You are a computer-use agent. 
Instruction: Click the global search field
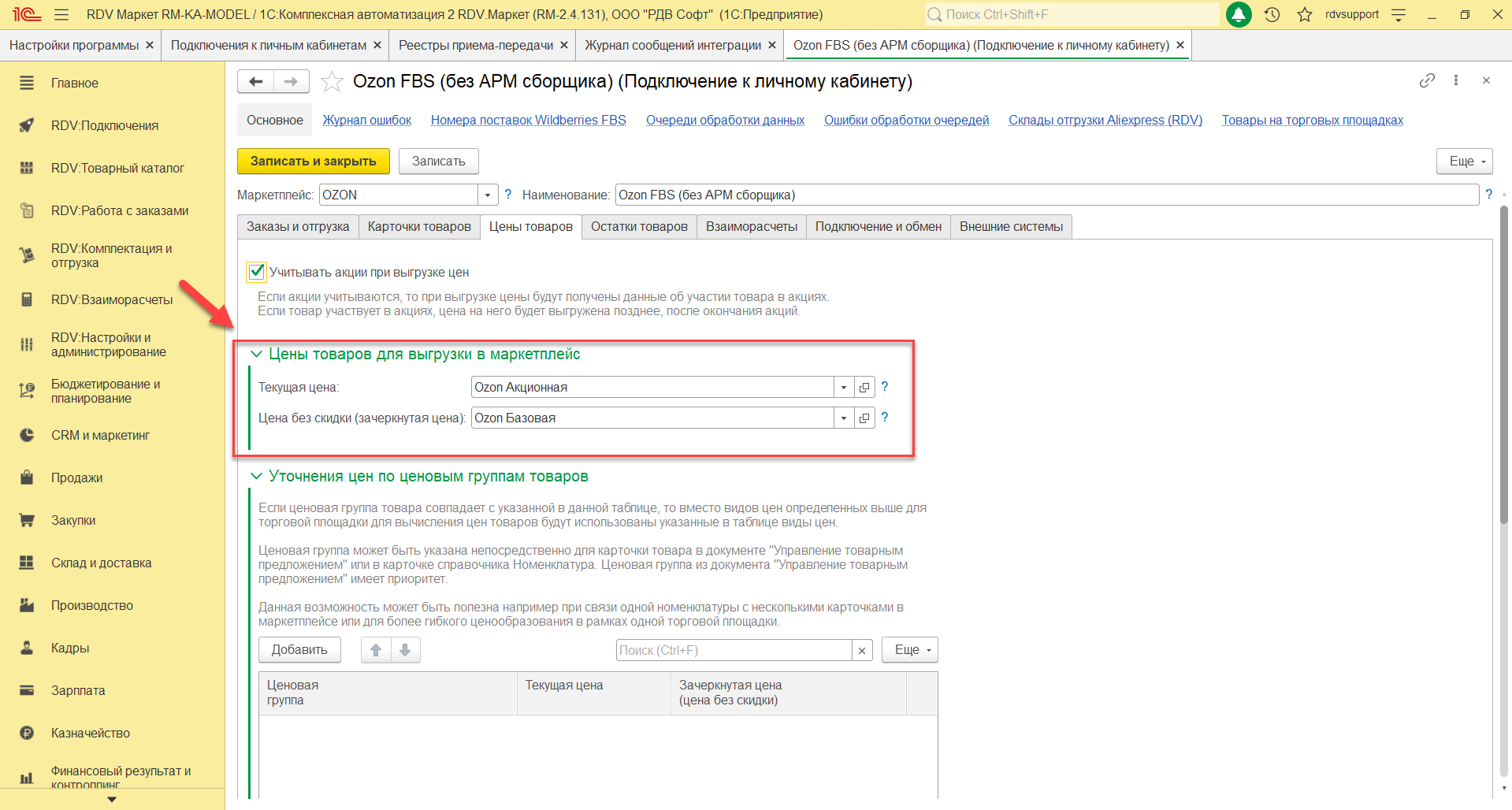[x=1072, y=14]
